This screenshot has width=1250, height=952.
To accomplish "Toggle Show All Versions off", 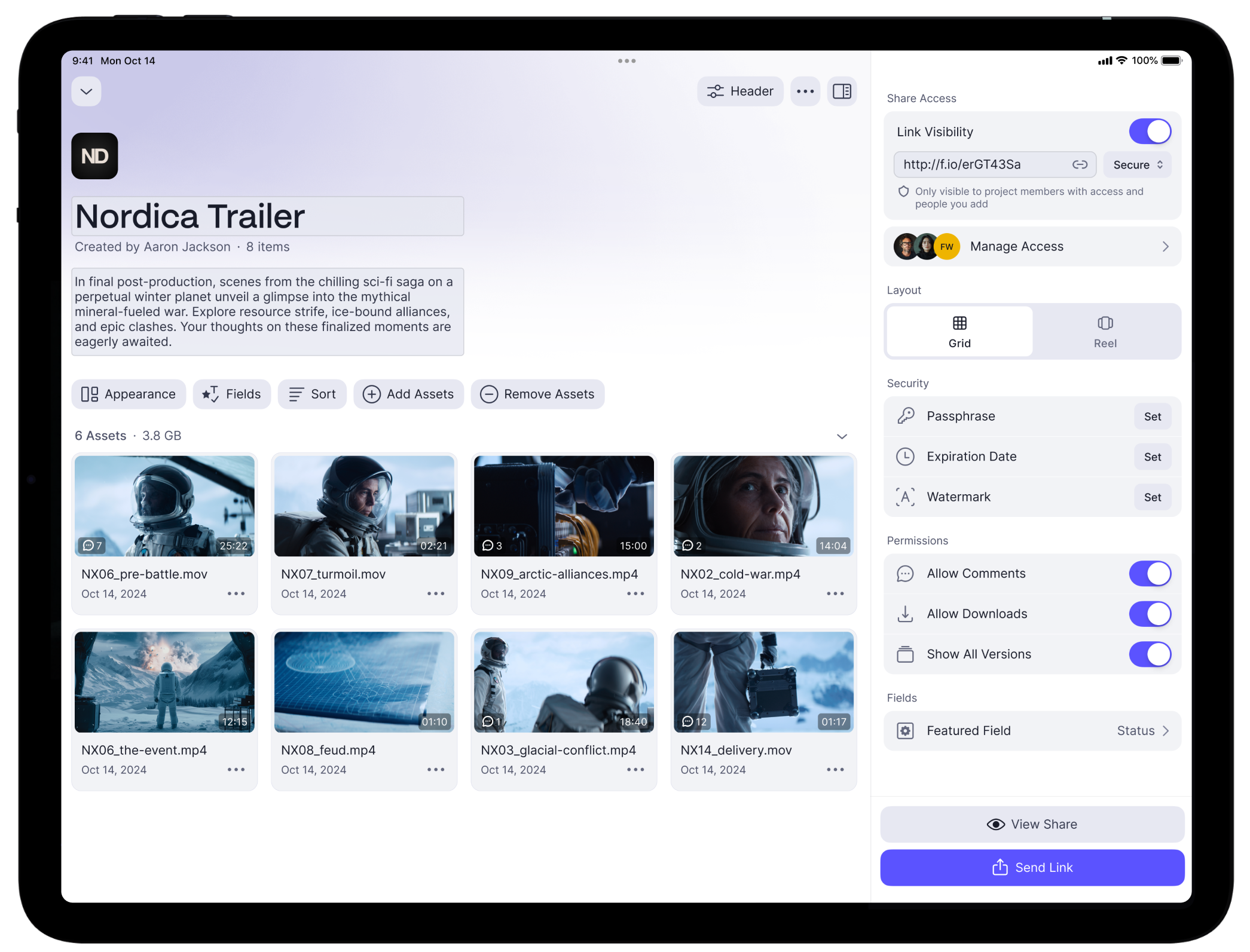I will pyautogui.click(x=1149, y=654).
